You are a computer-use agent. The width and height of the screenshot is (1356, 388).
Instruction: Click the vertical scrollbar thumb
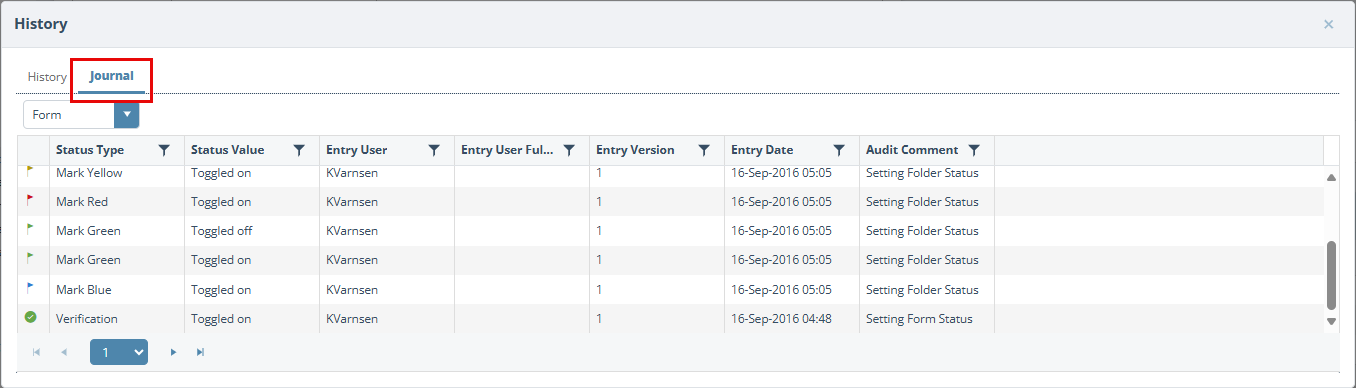[x=1331, y=275]
